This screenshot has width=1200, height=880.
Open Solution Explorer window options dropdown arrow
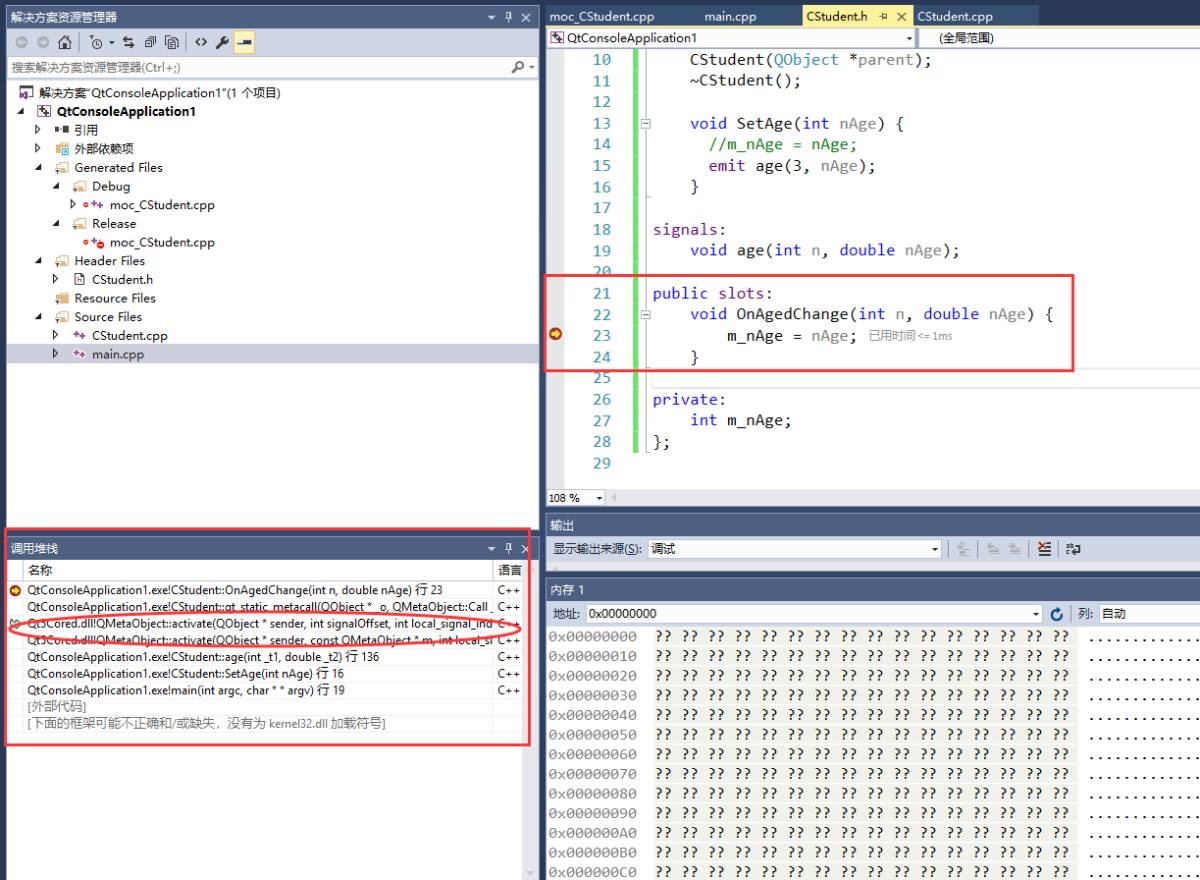(x=491, y=17)
